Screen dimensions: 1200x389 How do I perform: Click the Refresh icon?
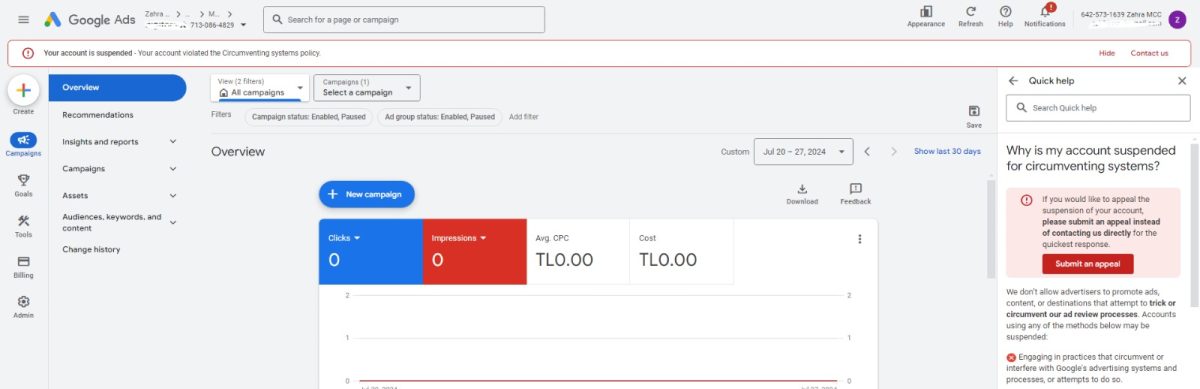(x=970, y=11)
